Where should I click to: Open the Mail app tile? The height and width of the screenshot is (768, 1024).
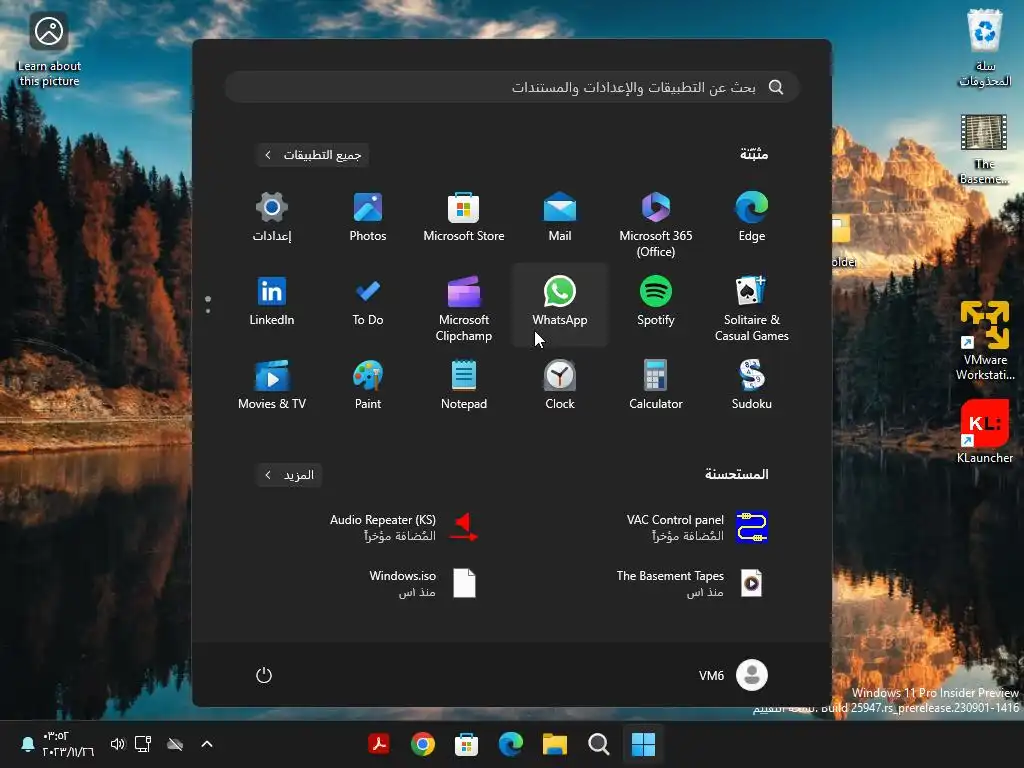(560, 219)
